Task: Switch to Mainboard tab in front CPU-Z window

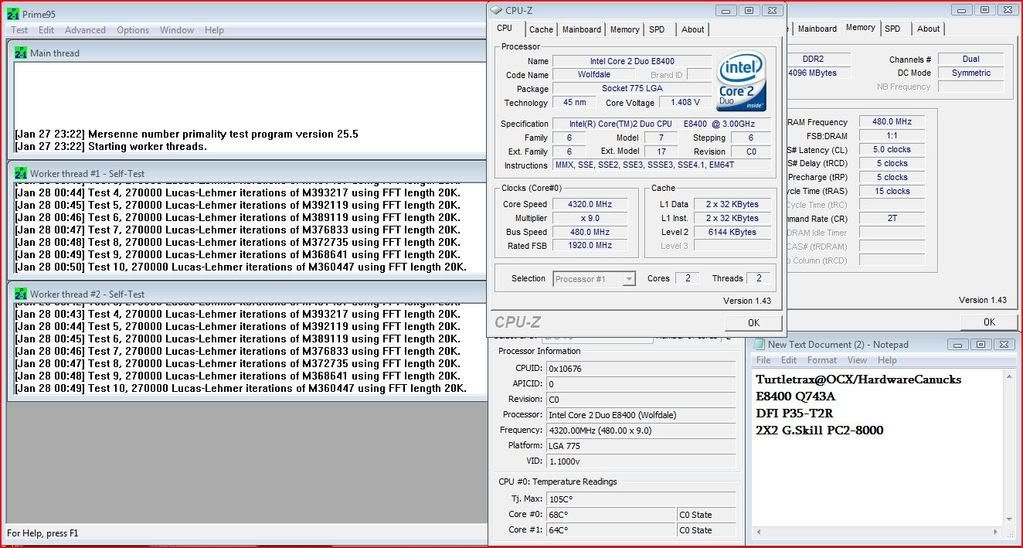Action: click(581, 29)
